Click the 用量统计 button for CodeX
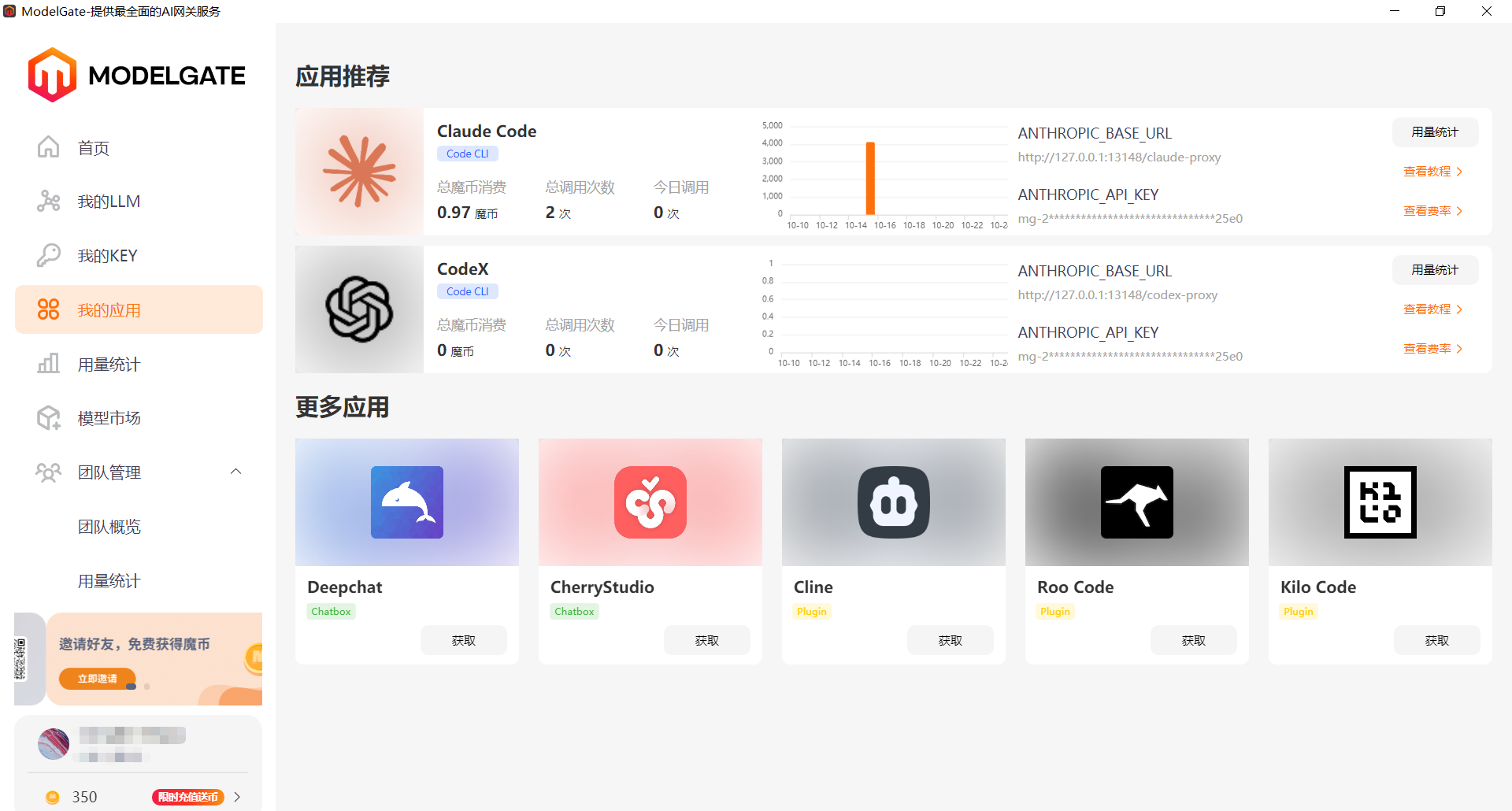This screenshot has height=811, width=1512. point(1435,270)
